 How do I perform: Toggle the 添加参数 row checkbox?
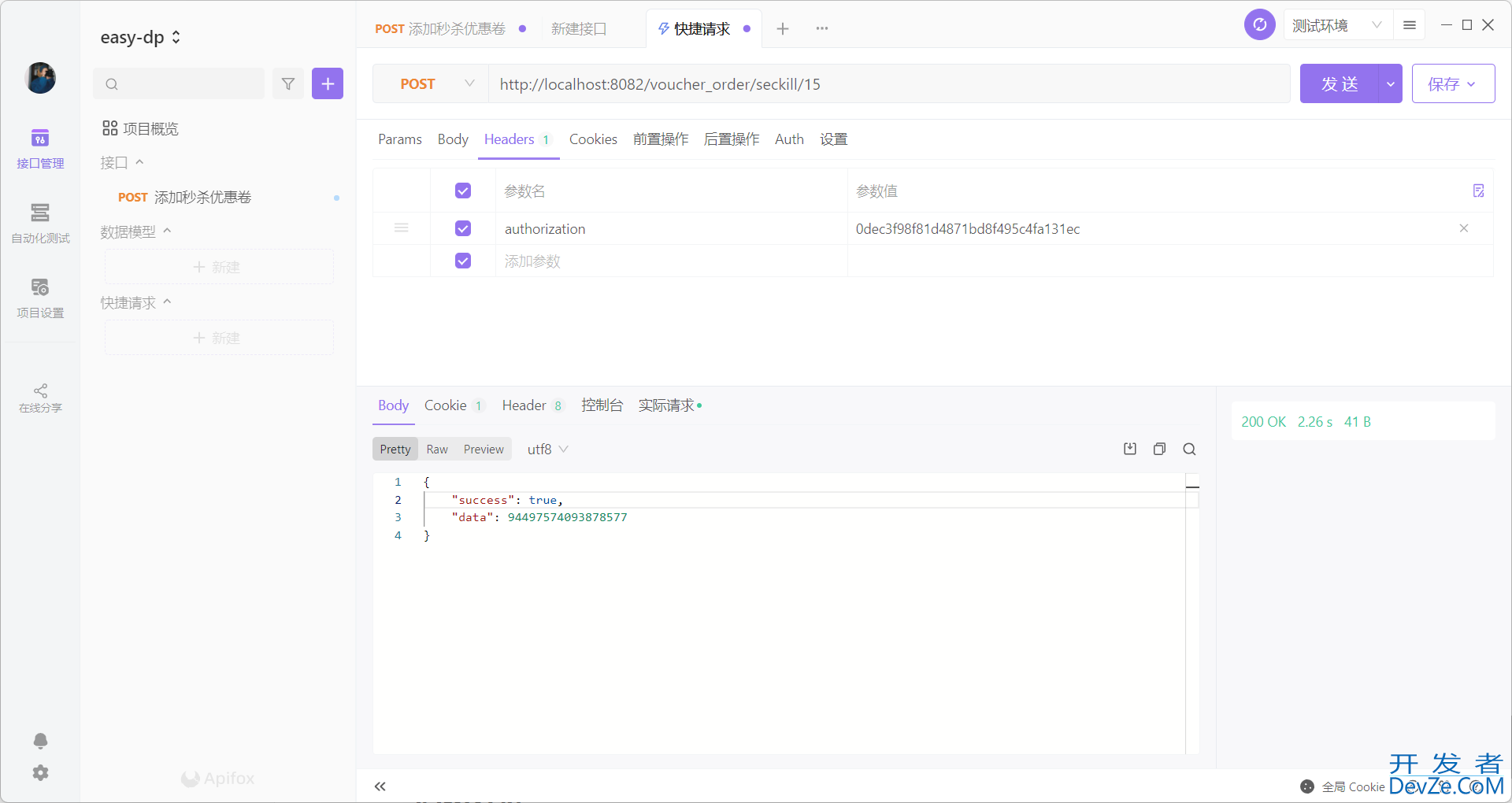pos(463,261)
